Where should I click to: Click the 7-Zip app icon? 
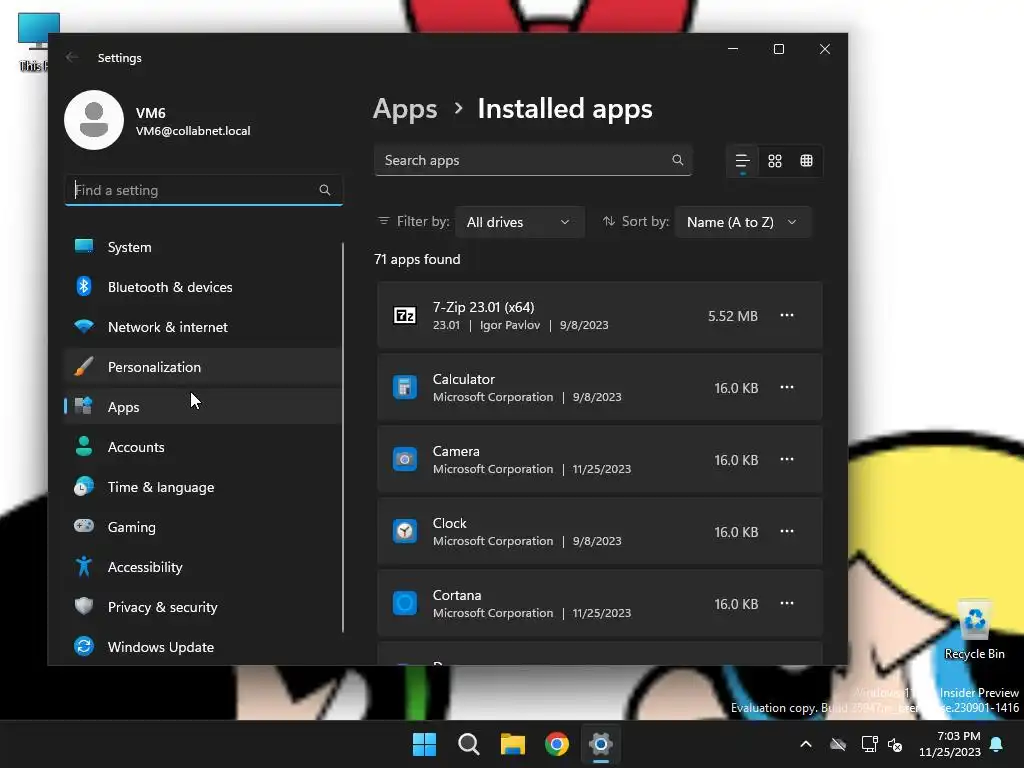coord(405,315)
